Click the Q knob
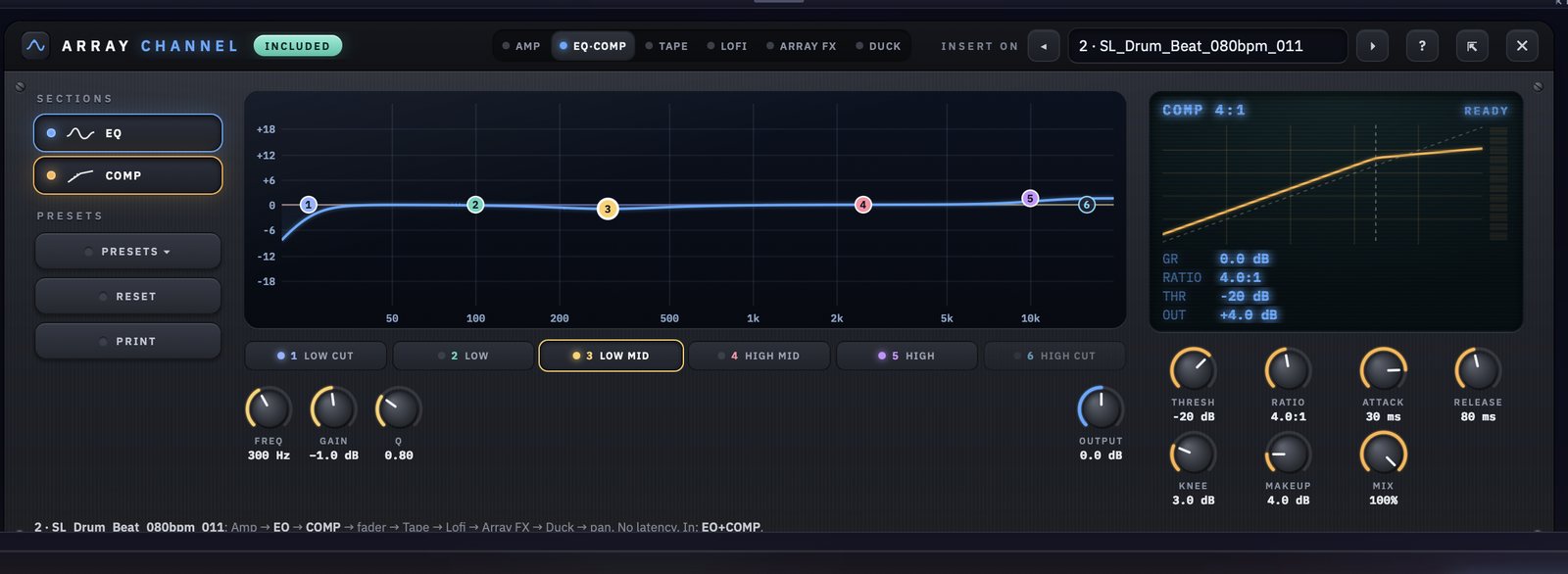Screen dimensions: 1568x574 click(x=398, y=408)
